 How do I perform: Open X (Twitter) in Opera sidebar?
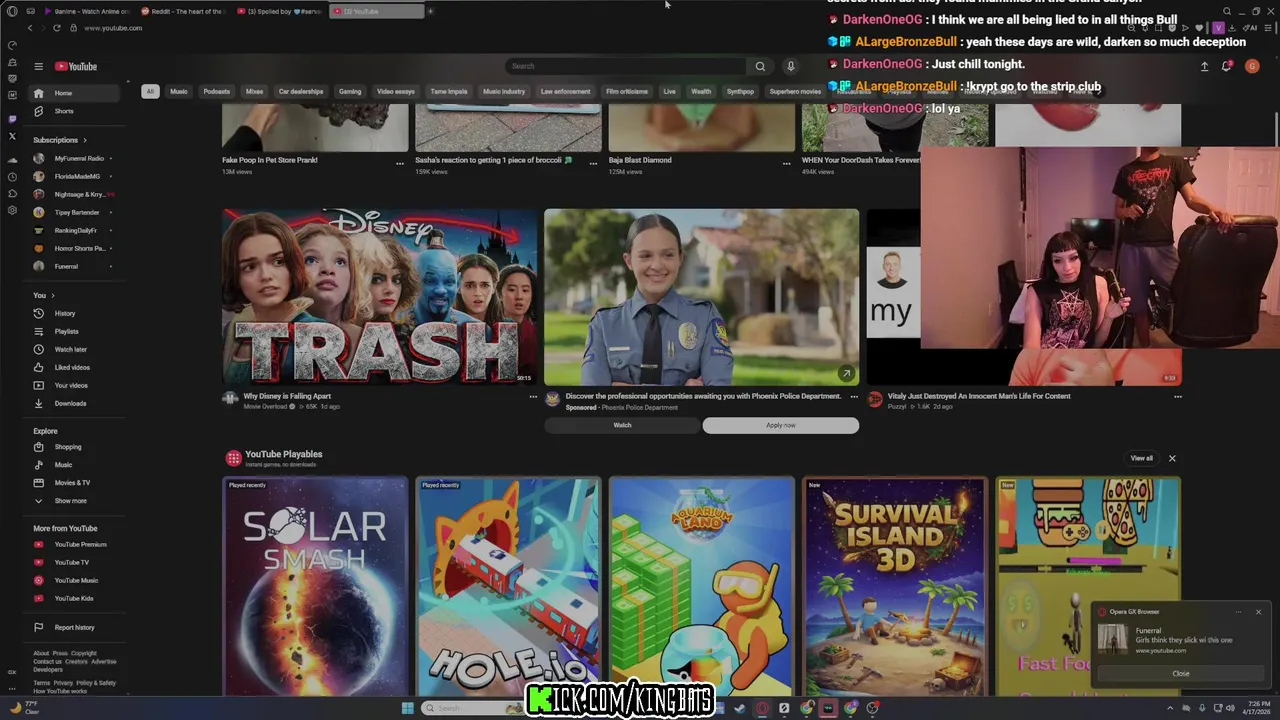12,136
